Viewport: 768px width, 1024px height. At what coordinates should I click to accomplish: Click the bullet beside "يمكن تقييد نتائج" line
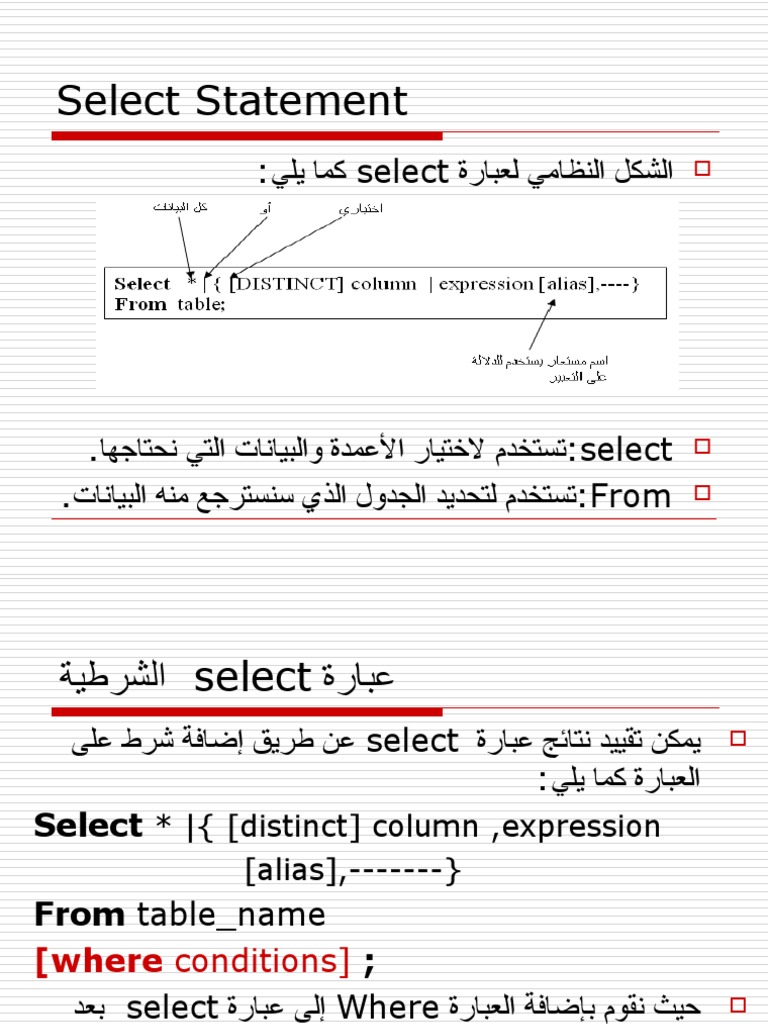739,739
